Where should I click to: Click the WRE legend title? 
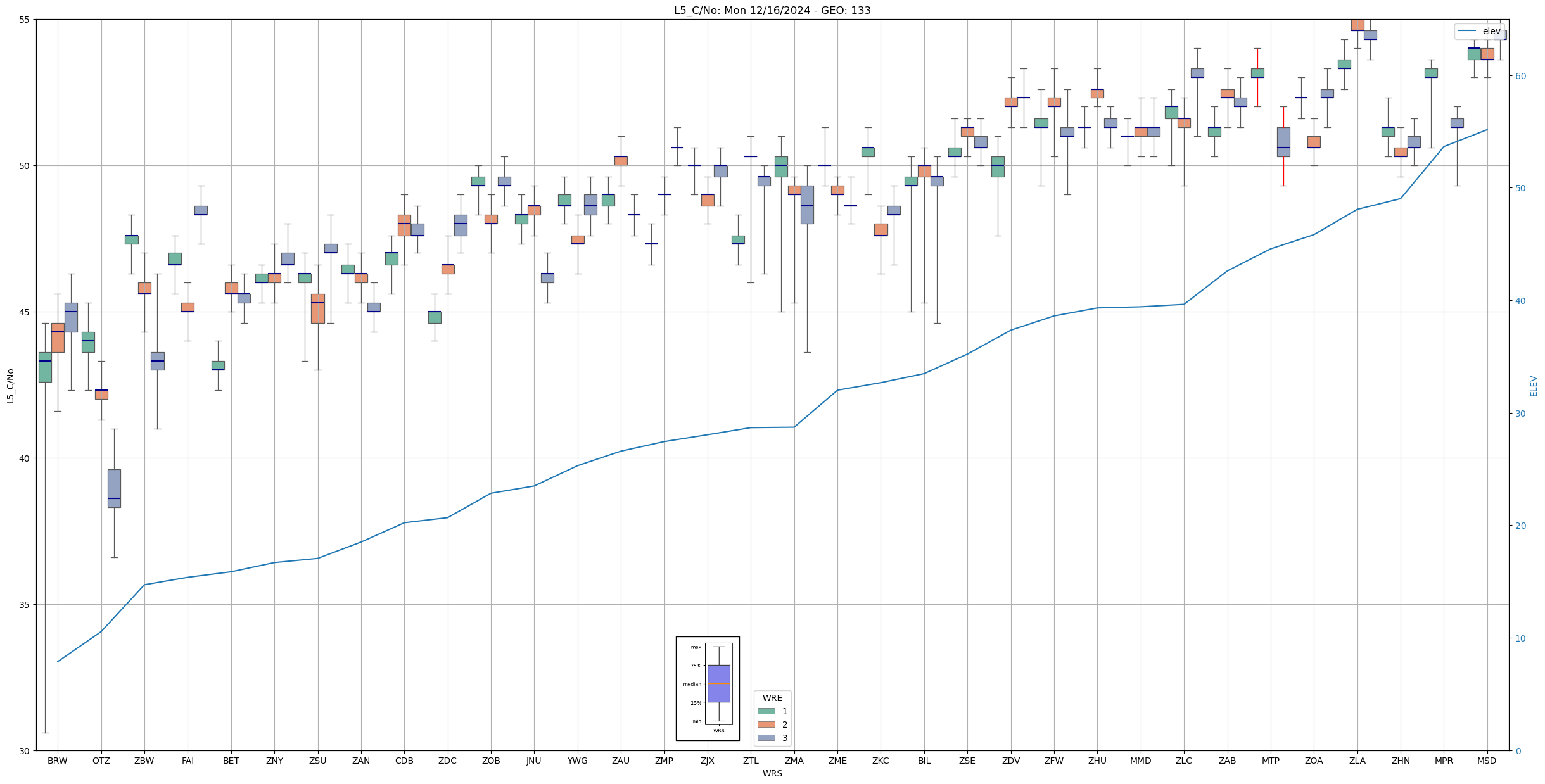(x=772, y=698)
